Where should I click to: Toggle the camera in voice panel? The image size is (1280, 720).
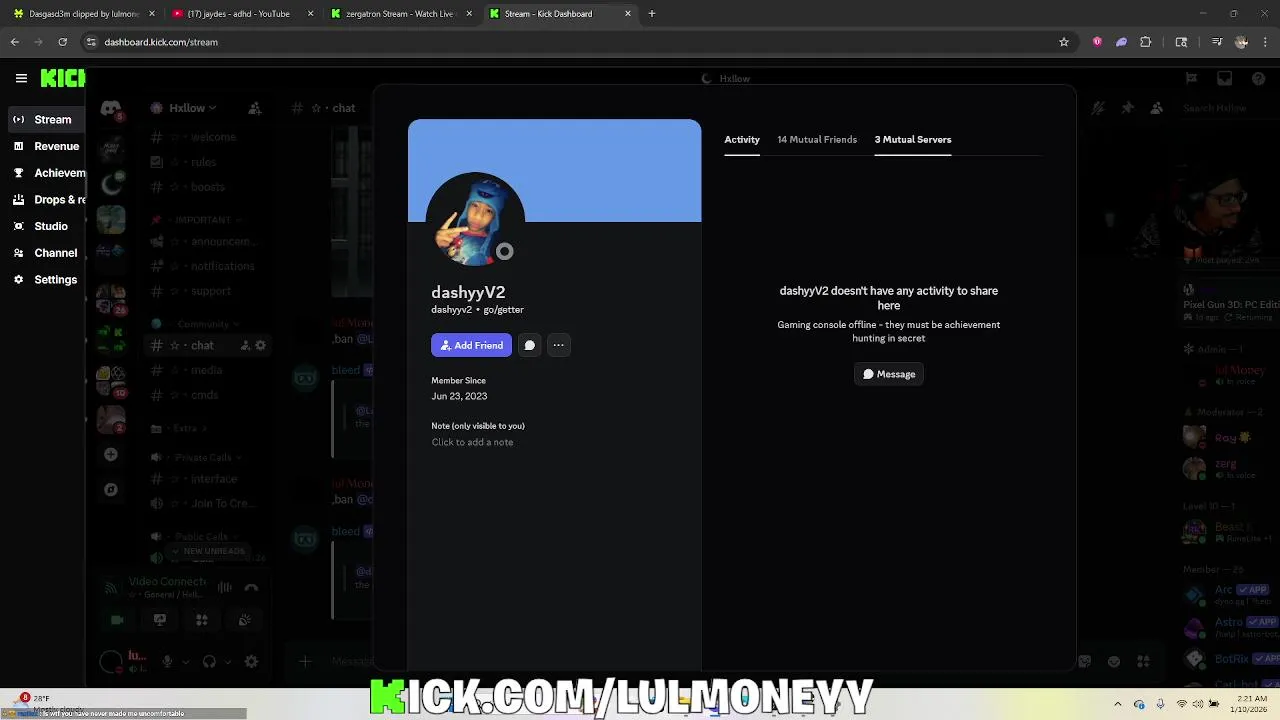117,620
